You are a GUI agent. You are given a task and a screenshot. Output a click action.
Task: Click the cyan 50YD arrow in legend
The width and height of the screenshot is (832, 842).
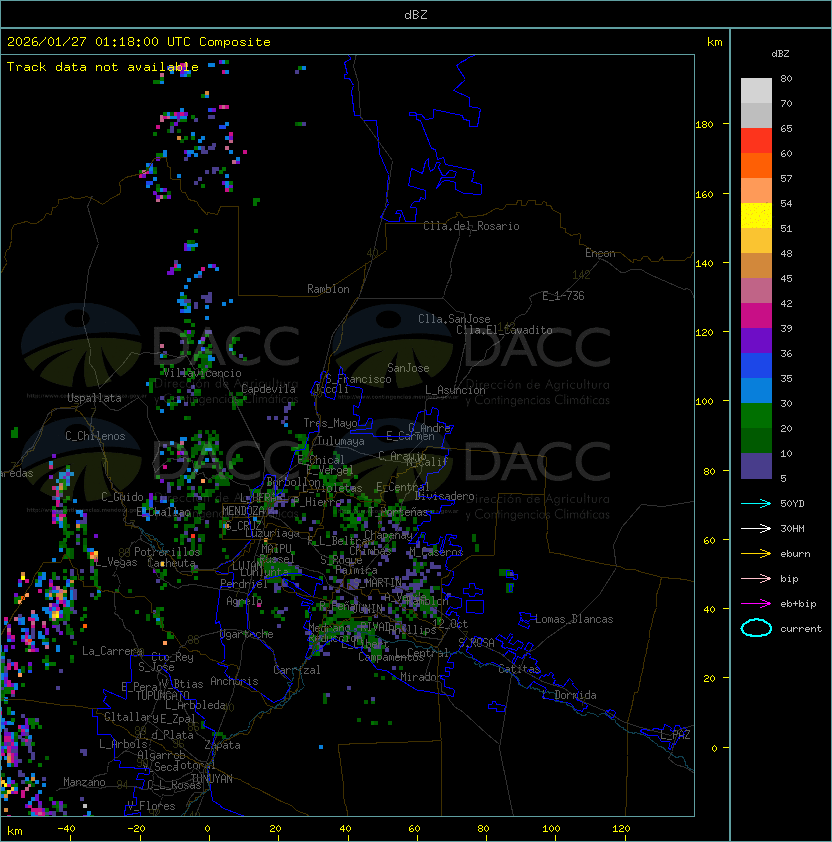pos(756,503)
